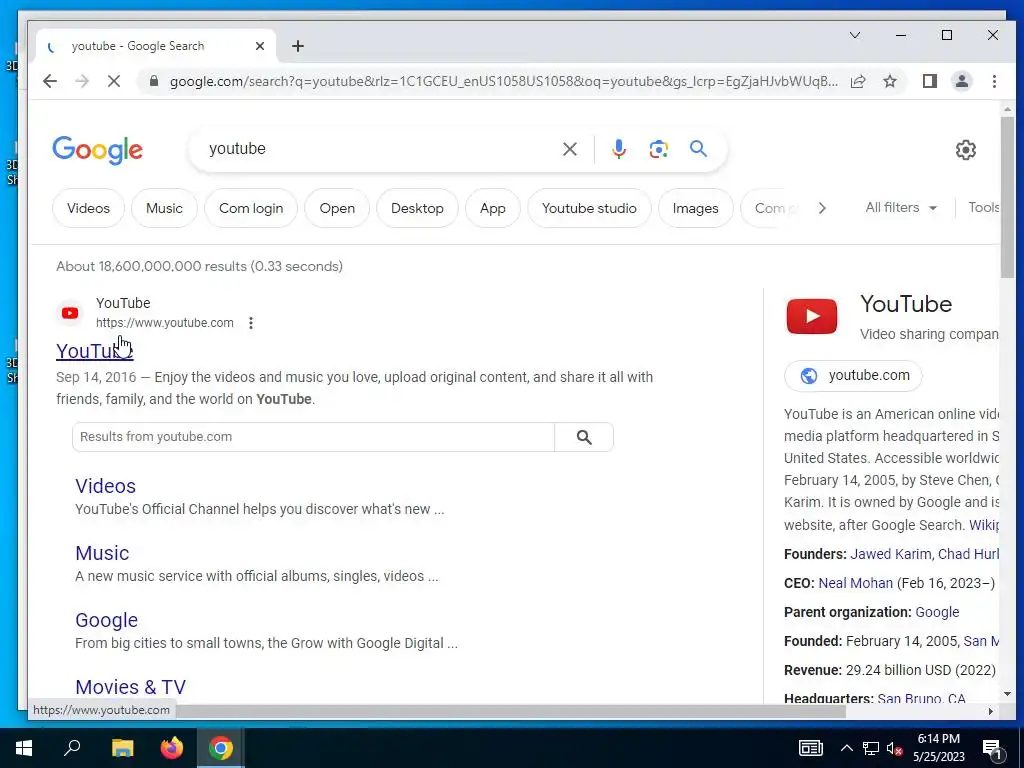The width and height of the screenshot is (1024, 768).
Task: Start voice search microphone
Action: click(x=618, y=149)
